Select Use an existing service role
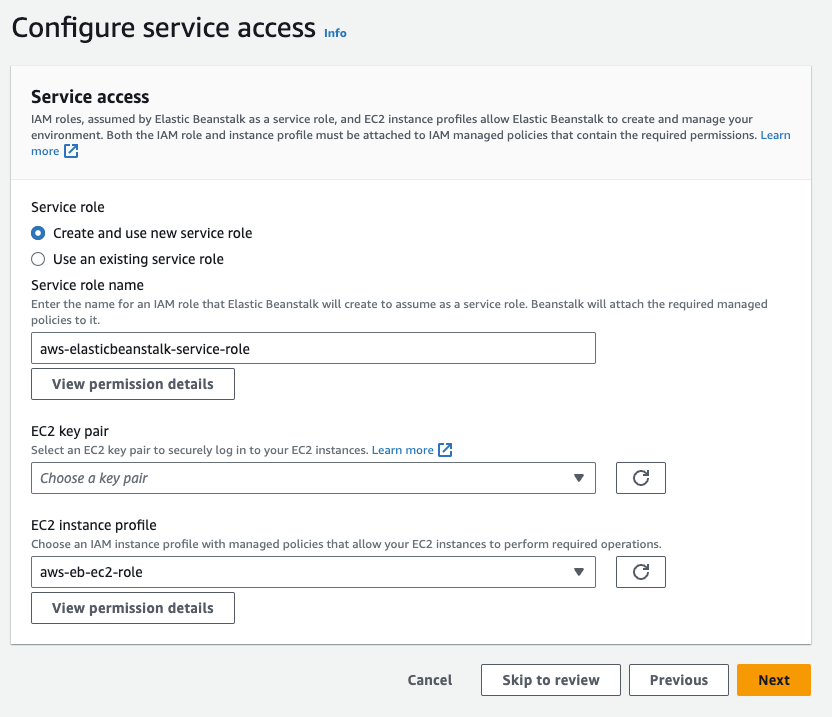This screenshot has height=717, width=832. point(37,258)
